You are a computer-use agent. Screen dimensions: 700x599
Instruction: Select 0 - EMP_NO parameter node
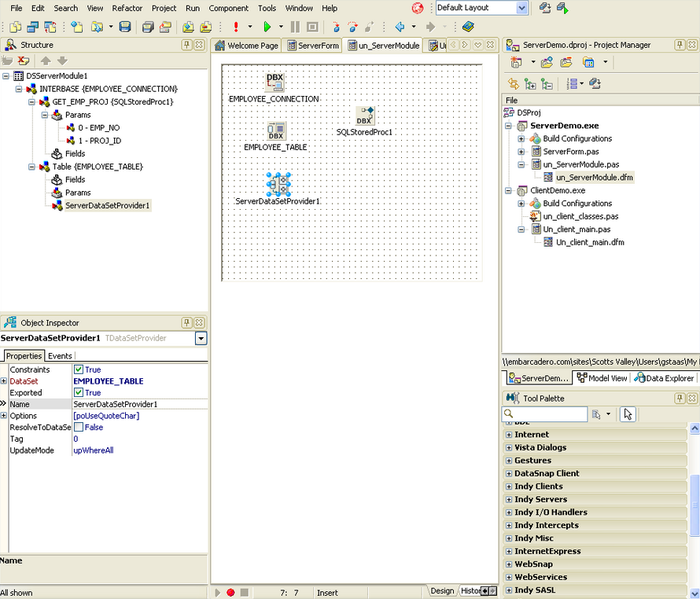point(99,128)
